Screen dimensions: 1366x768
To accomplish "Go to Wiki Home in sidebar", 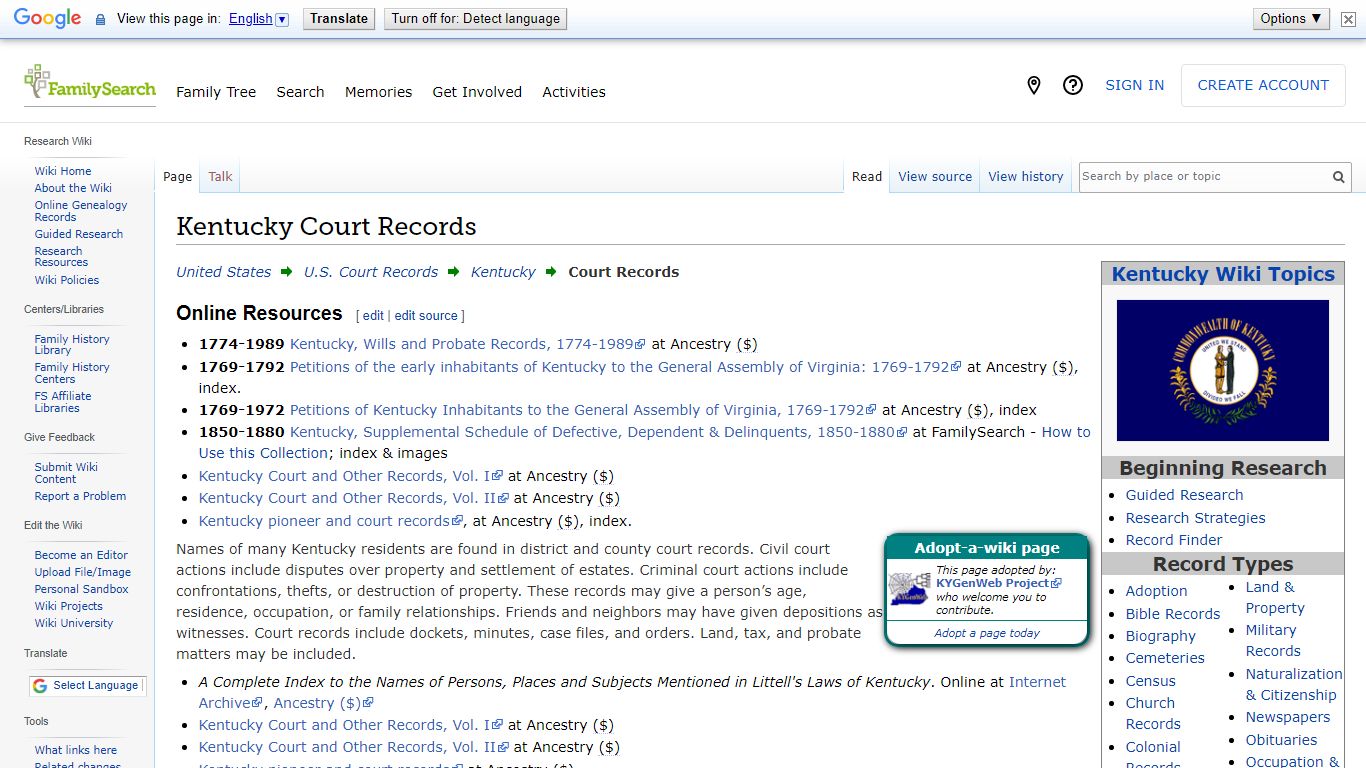I will (x=63, y=171).
